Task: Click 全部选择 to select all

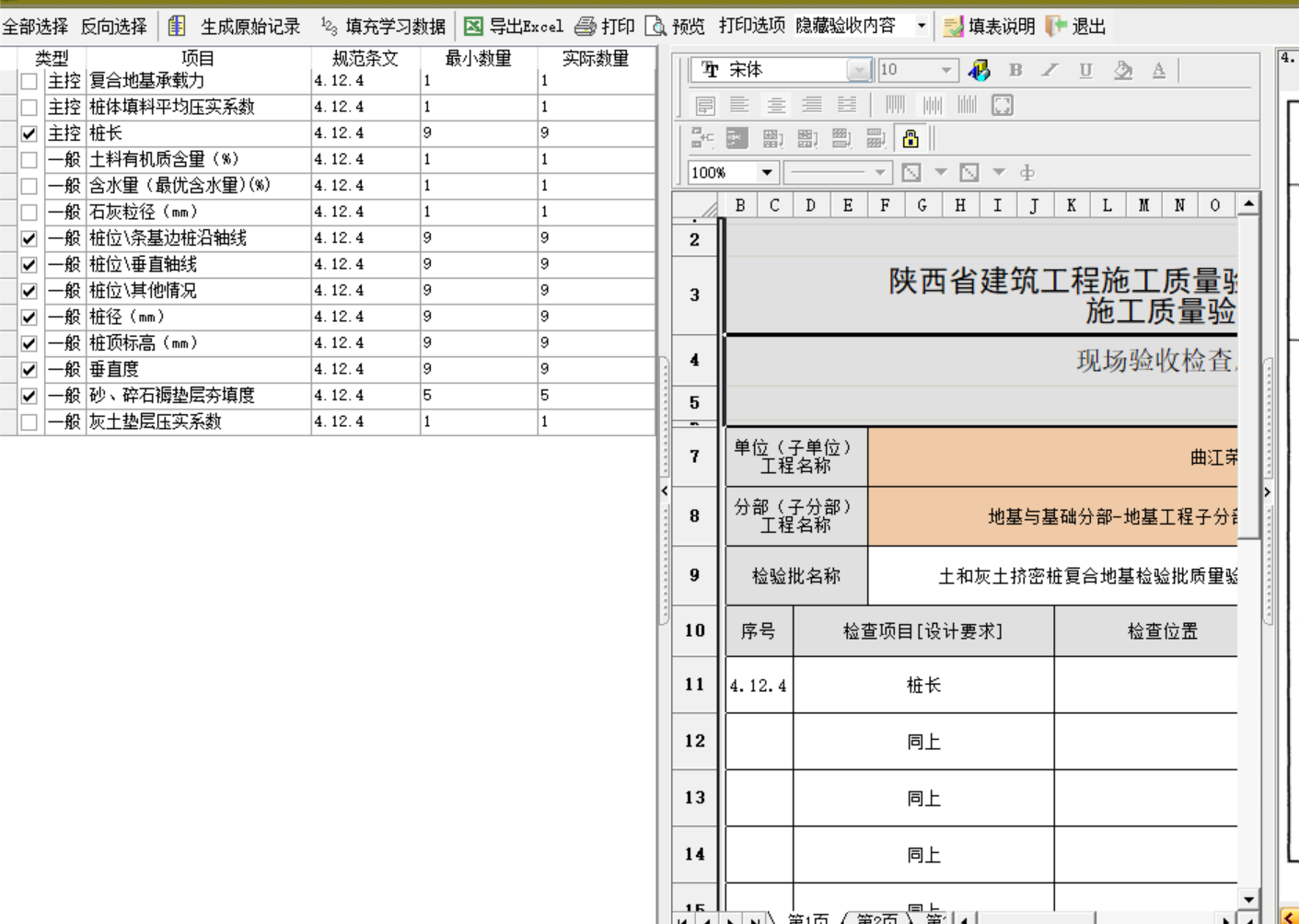Action: point(35,26)
